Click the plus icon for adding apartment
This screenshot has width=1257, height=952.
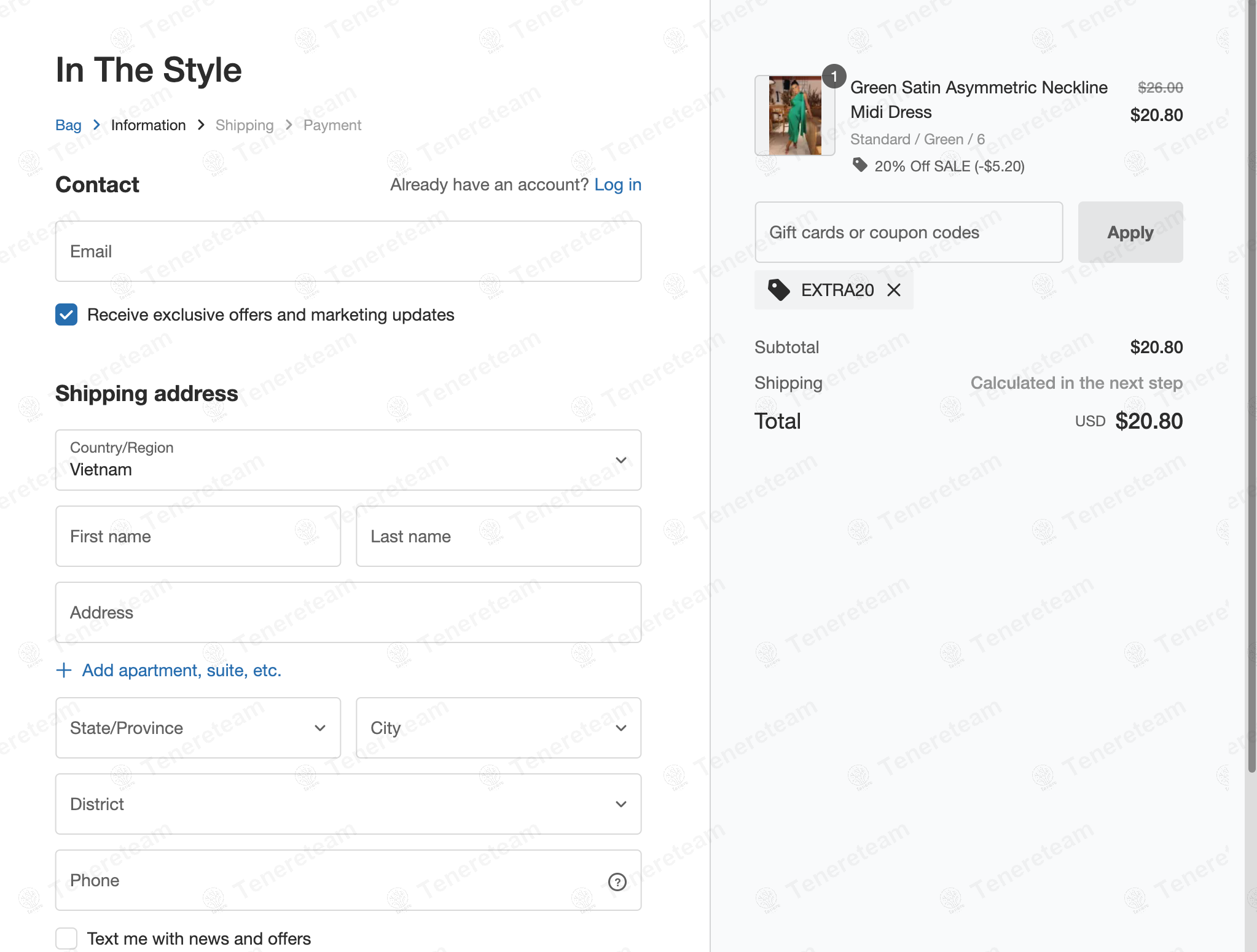[64, 670]
